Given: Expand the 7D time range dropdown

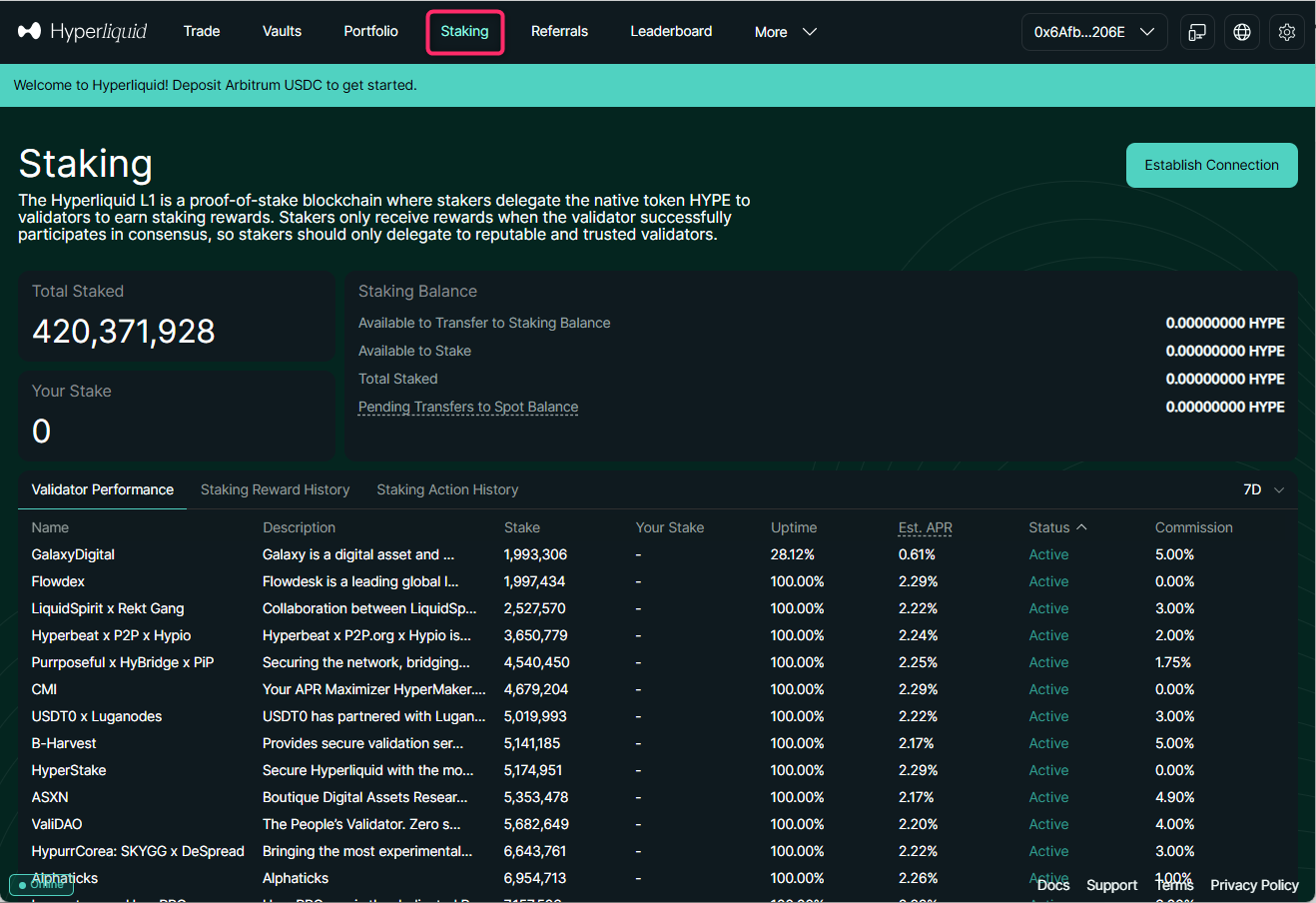Looking at the screenshot, I should coord(1264,489).
